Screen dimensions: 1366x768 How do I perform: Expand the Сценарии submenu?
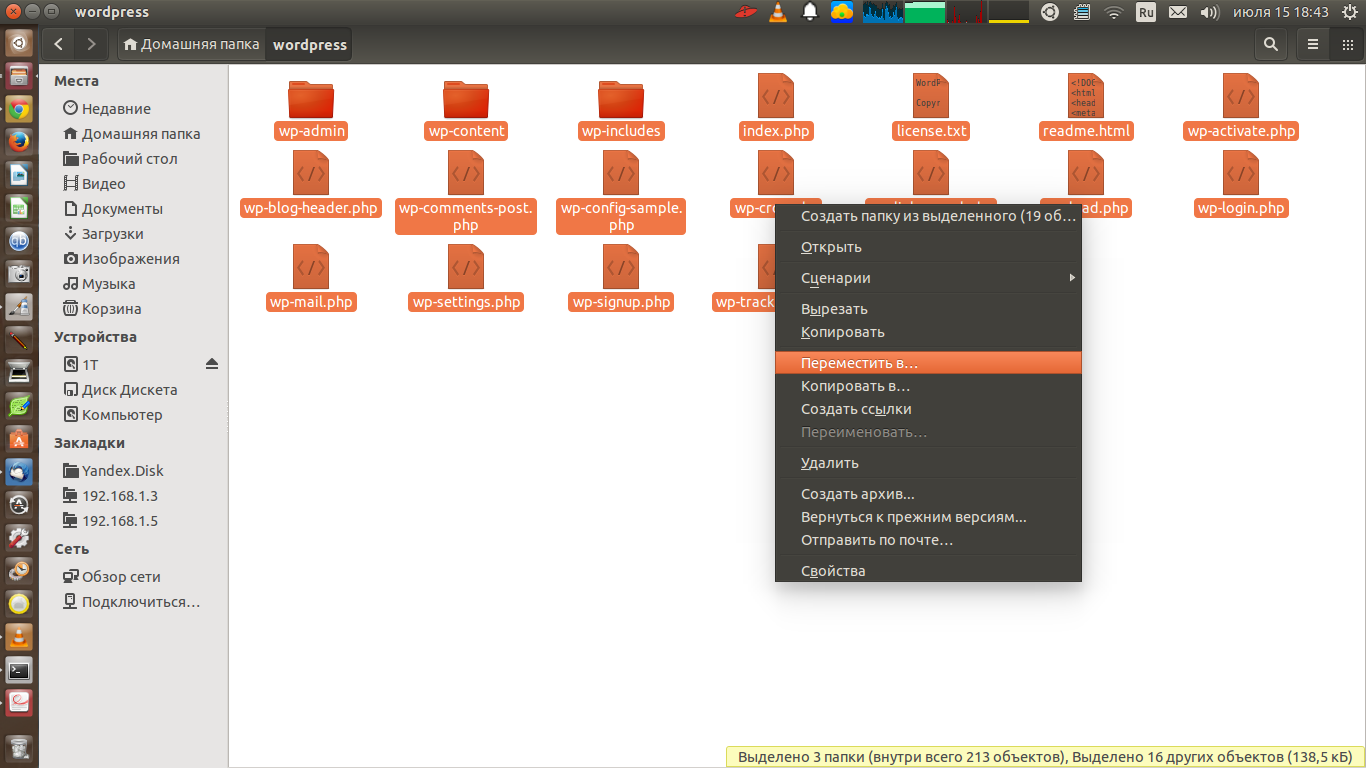928,278
